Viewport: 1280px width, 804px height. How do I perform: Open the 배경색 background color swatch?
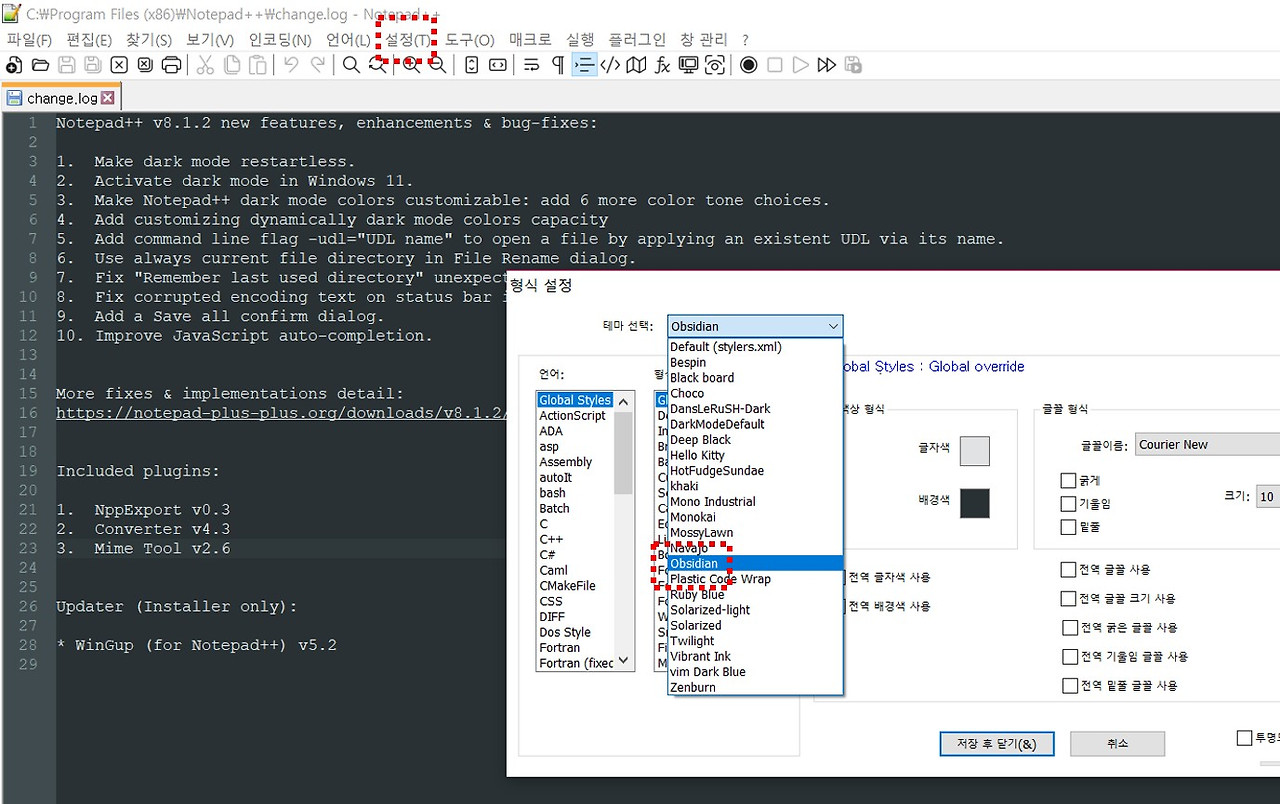tap(974, 503)
